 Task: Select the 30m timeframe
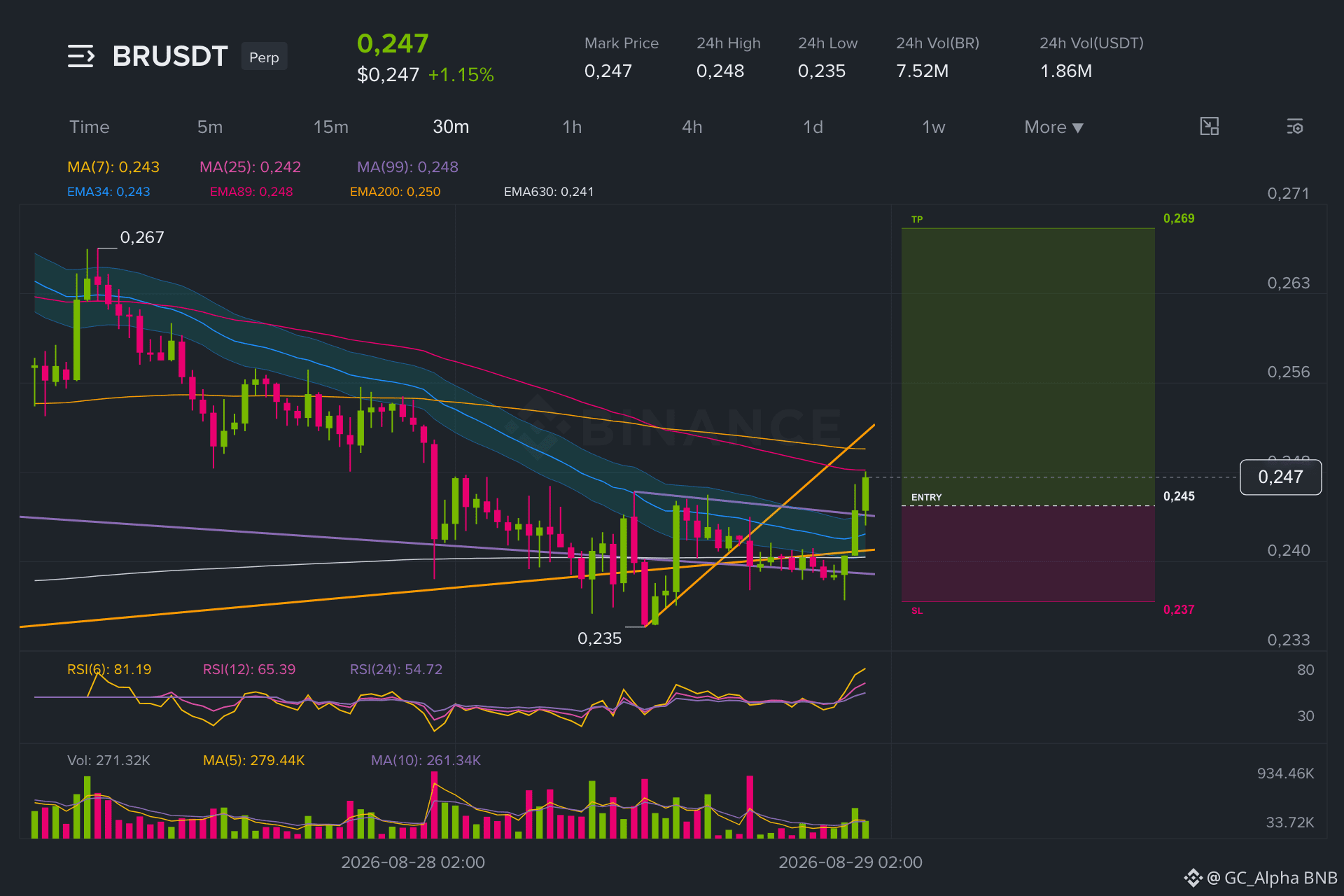tap(451, 127)
